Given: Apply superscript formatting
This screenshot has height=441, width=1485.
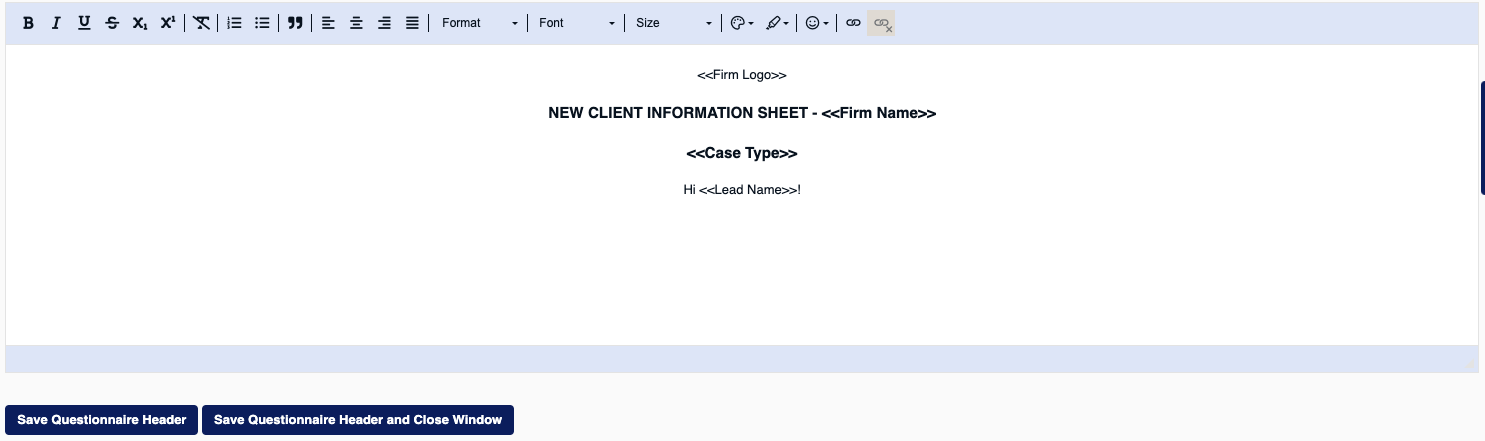Looking at the screenshot, I should (168, 23).
